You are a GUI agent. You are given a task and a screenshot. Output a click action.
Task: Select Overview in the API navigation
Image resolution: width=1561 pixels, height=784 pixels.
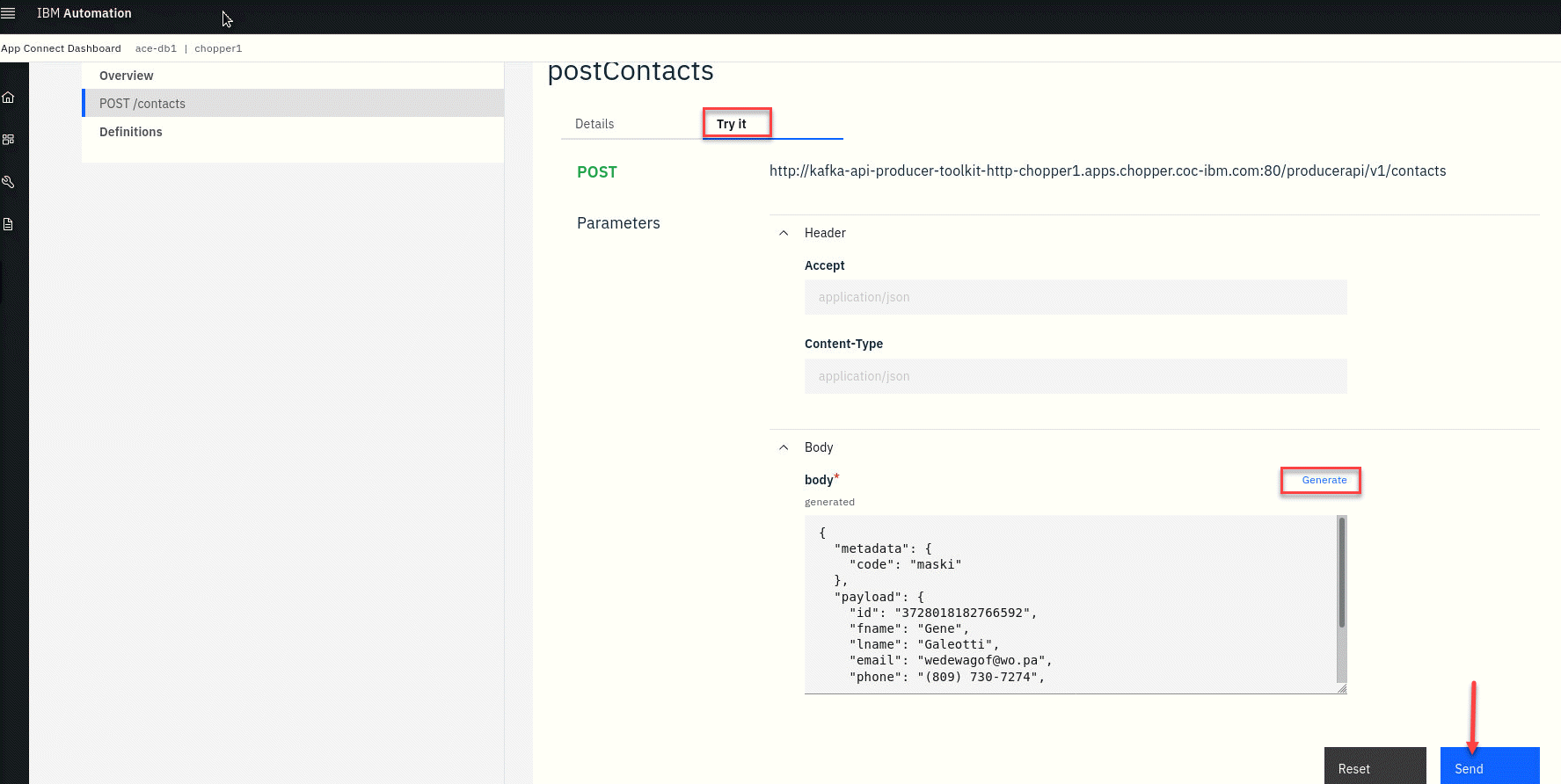tap(127, 76)
